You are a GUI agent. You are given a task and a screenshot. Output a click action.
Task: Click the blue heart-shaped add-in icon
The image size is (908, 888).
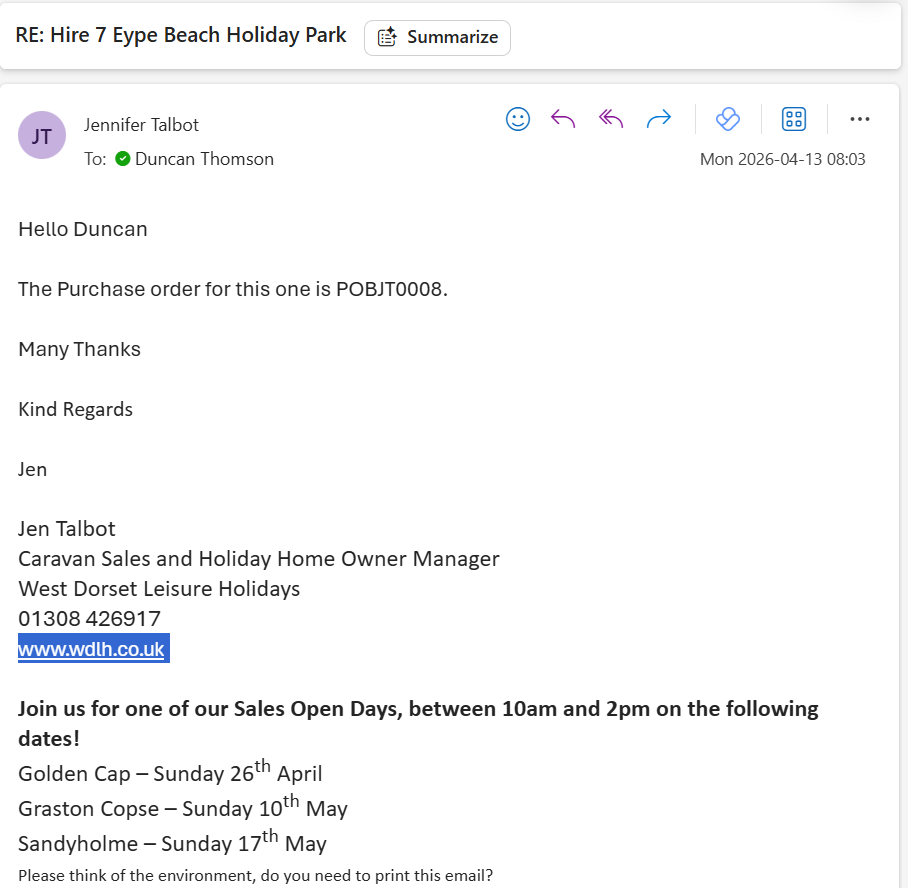point(727,120)
